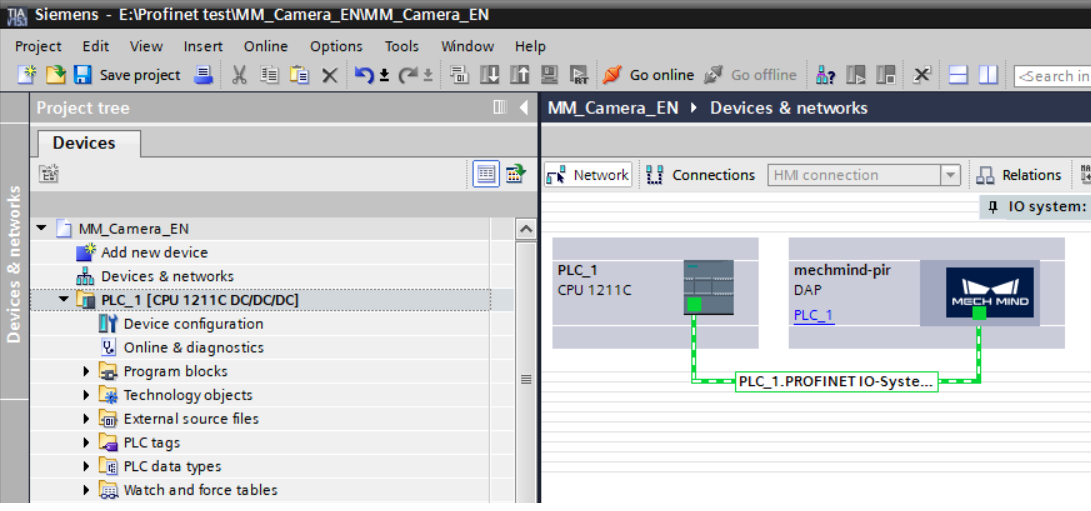Viewport: 1091px width, 511px height.
Task: Open the View menu
Action: (146, 47)
